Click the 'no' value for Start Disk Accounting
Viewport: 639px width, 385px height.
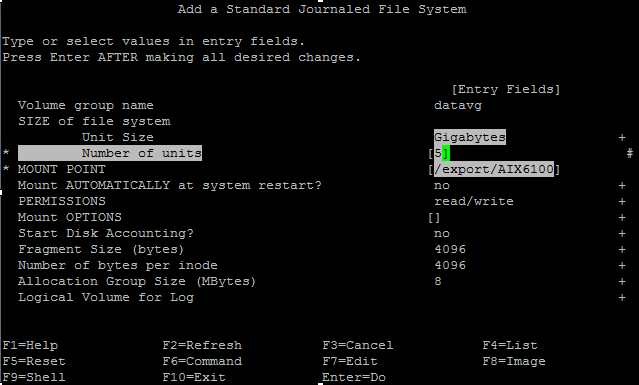[442, 233]
